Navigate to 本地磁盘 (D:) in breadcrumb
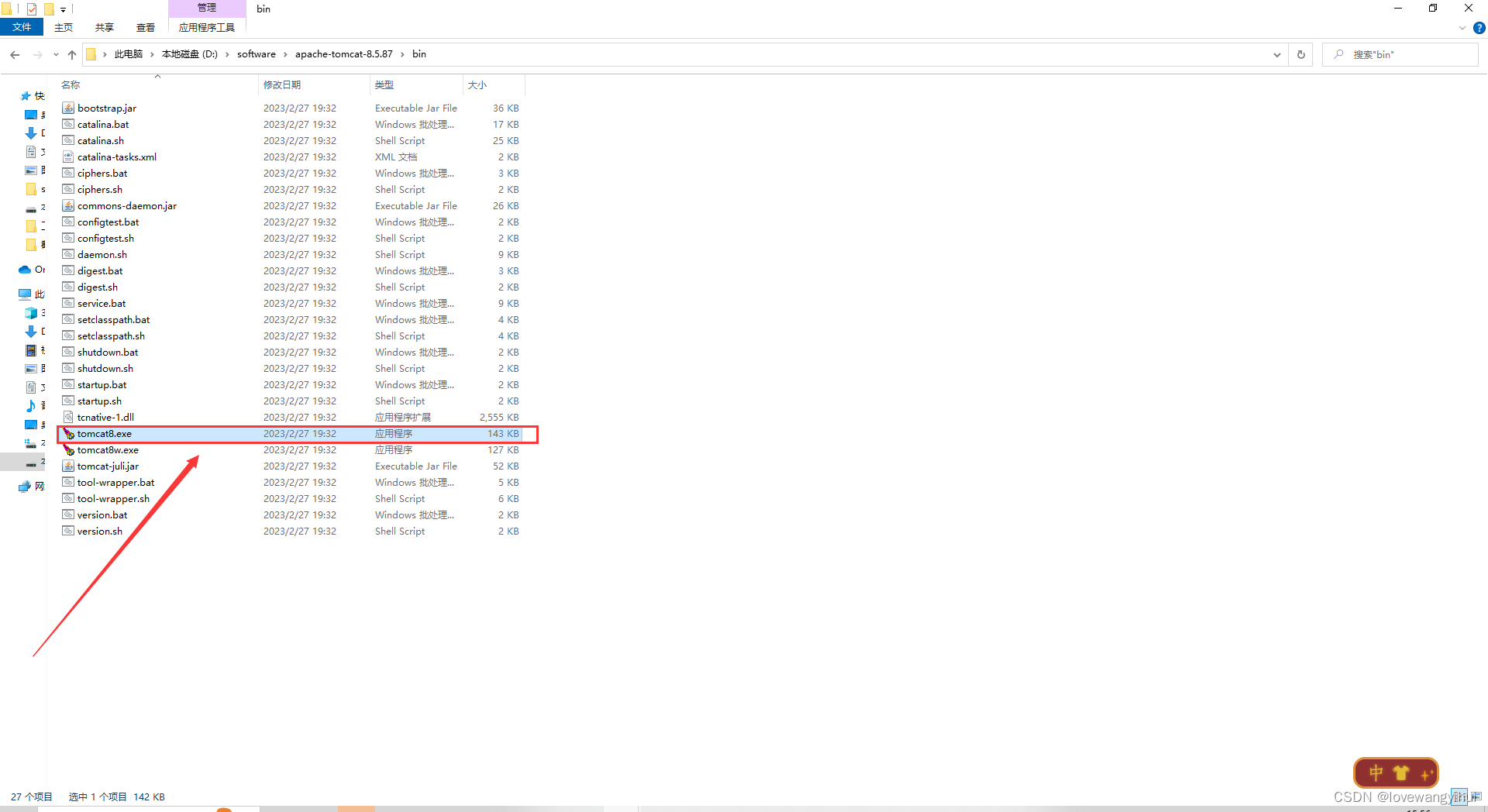This screenshot has width=1488, height=812. [190, 54]
